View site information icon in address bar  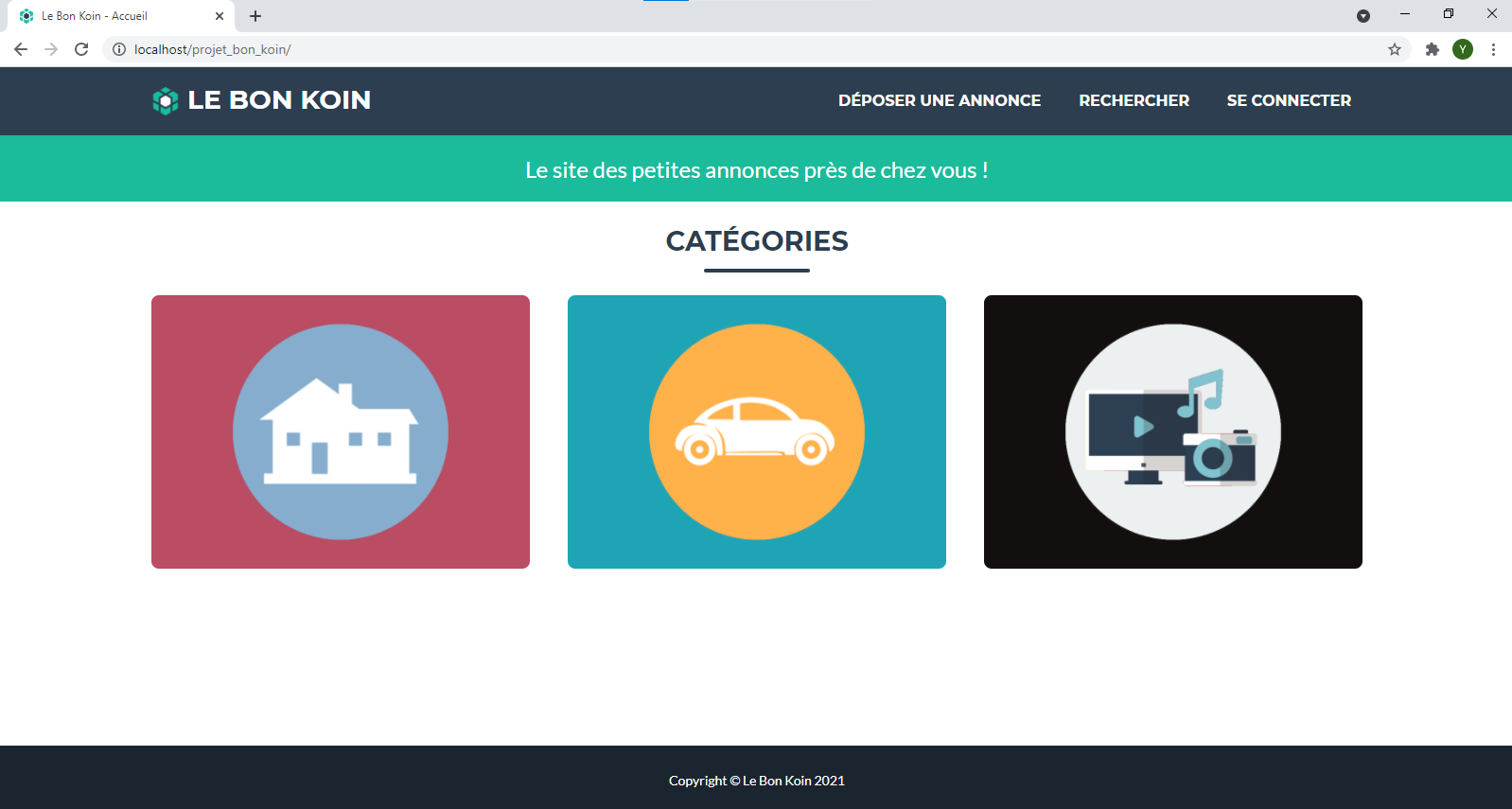[x=119, y=49]
